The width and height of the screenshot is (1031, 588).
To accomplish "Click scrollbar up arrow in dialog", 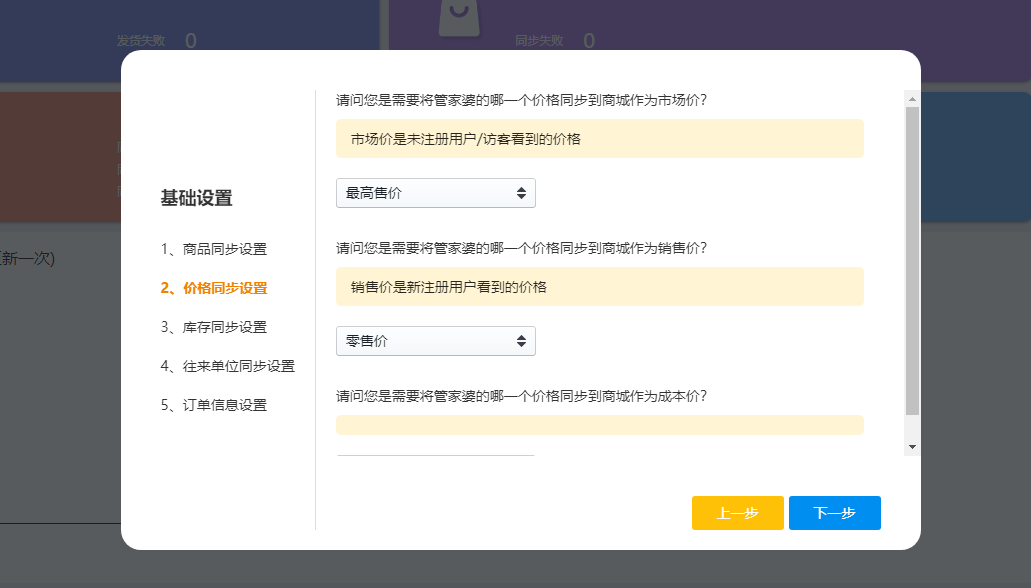I will (x=912, y=99).
